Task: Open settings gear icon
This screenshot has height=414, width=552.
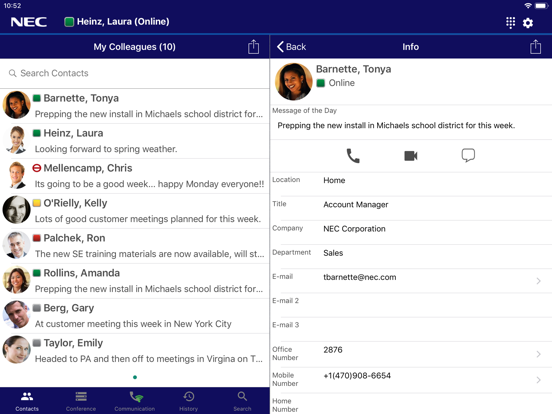Action: point(527,23)
